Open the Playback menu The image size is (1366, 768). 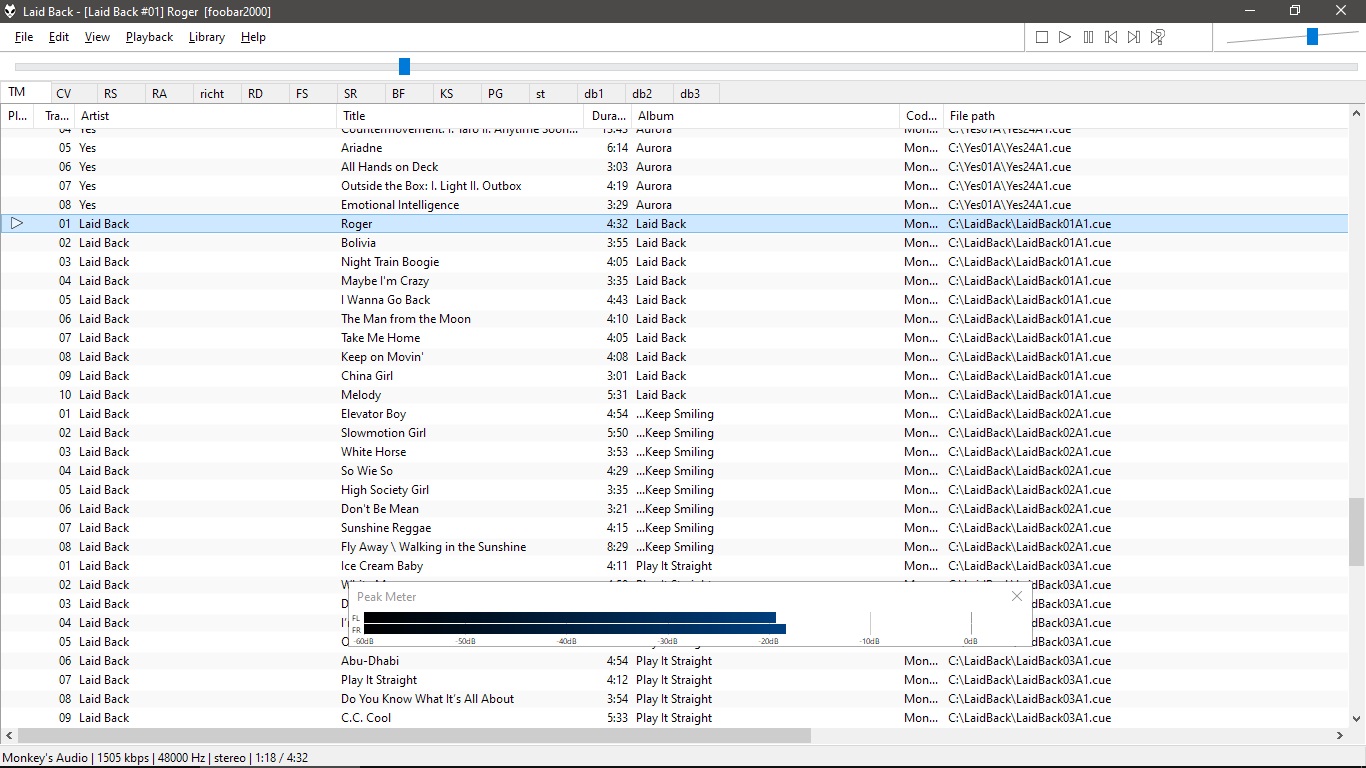coord(149,37)
